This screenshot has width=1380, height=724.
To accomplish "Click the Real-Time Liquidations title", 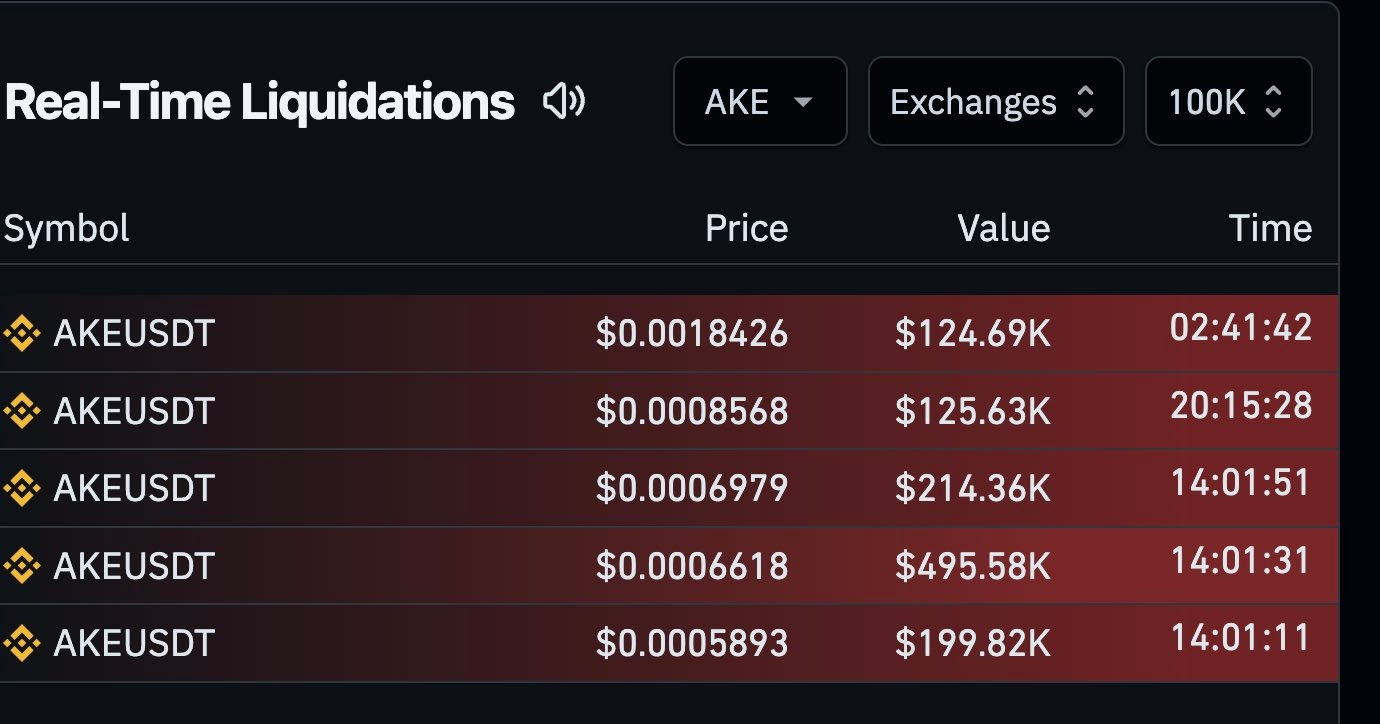I will 260,102.
